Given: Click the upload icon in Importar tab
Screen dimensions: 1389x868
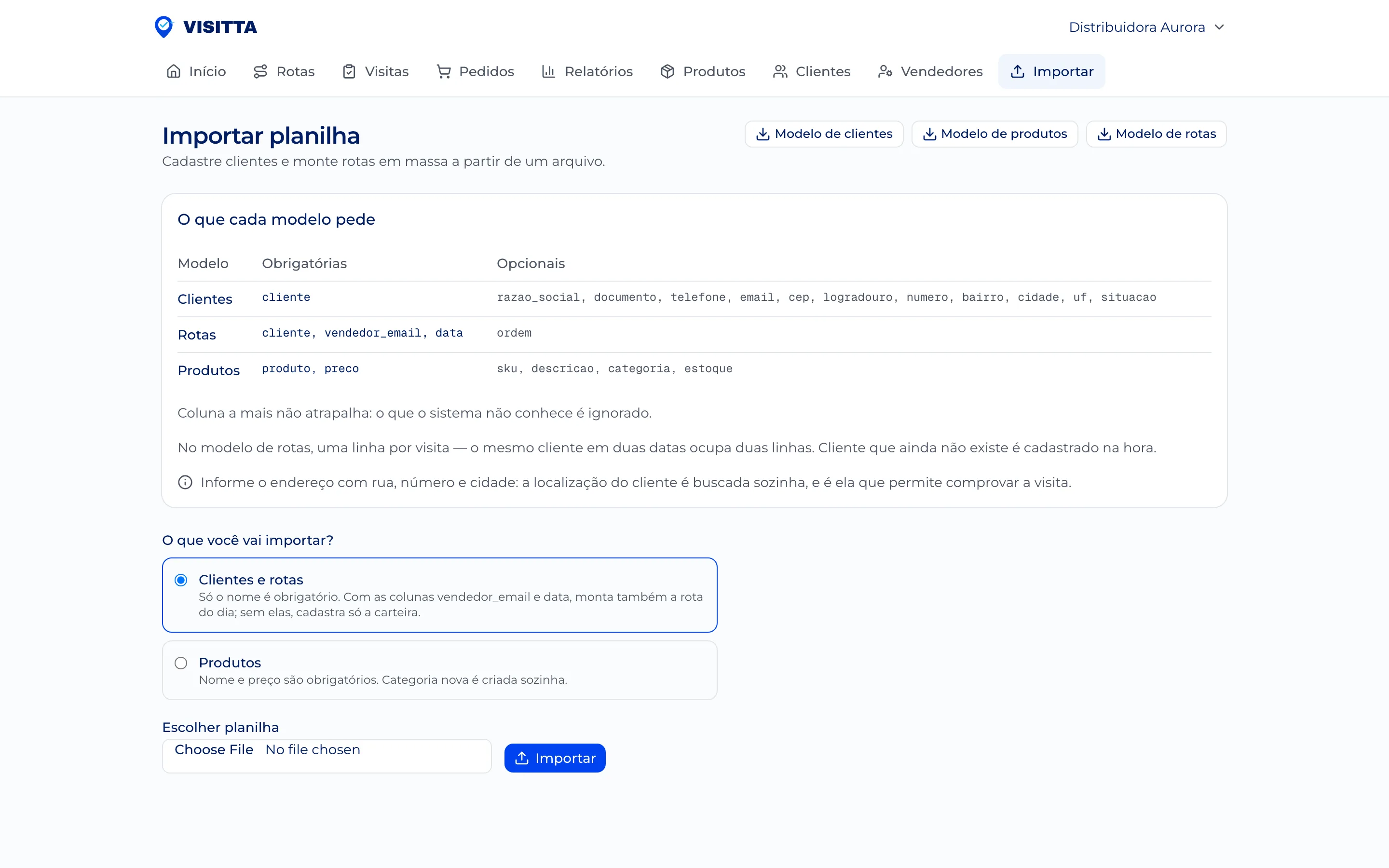Looking at the screenshot, I should tap(1018, 71).
